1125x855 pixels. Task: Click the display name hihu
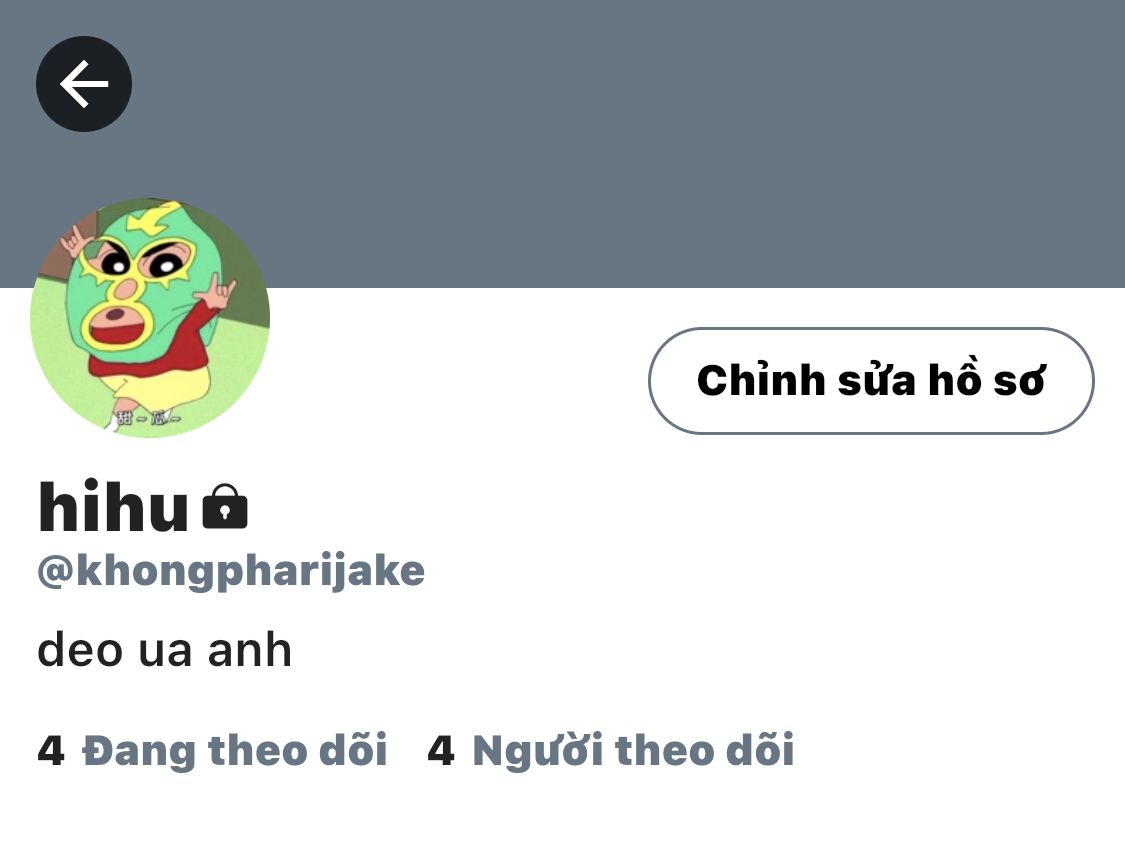pyautogui.click(x=113, y=506)
